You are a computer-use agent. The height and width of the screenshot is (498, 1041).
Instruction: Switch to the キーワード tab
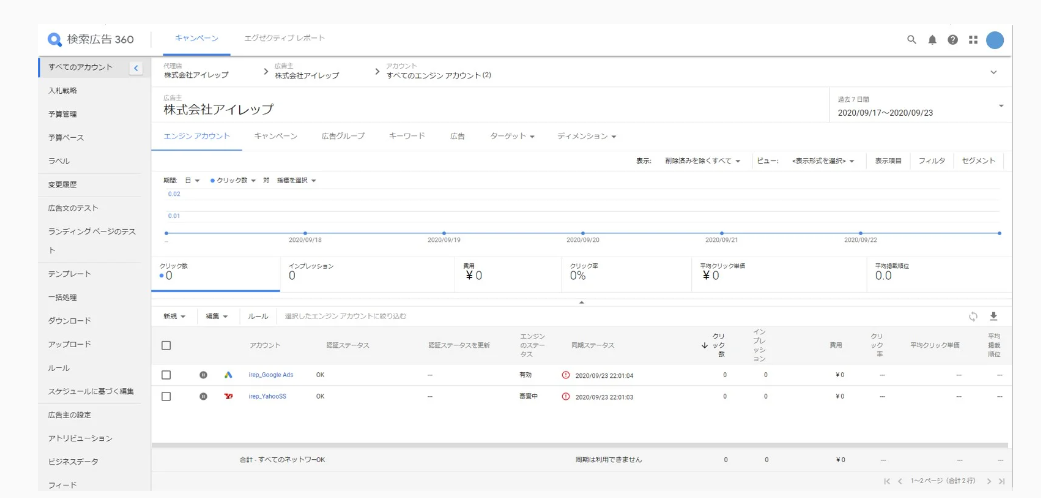[407, 135]
